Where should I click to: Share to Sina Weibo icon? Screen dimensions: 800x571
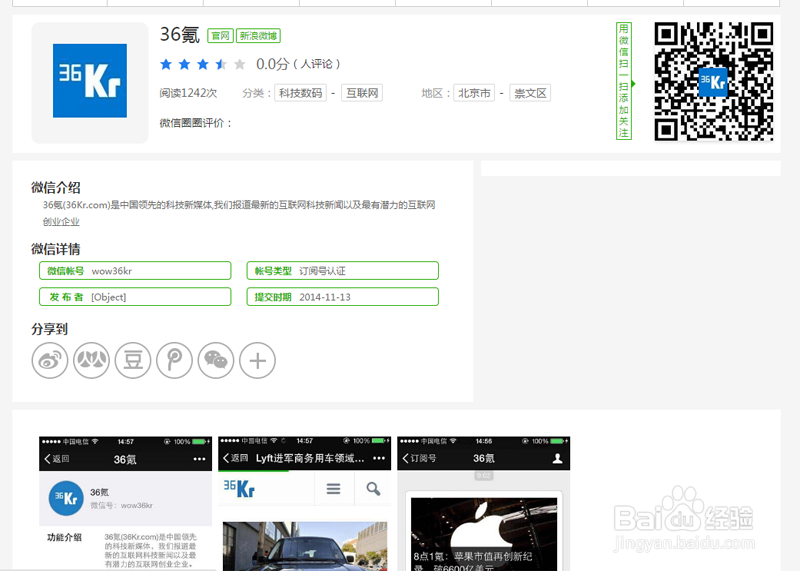pyautogui.click(x=49, y=361)
